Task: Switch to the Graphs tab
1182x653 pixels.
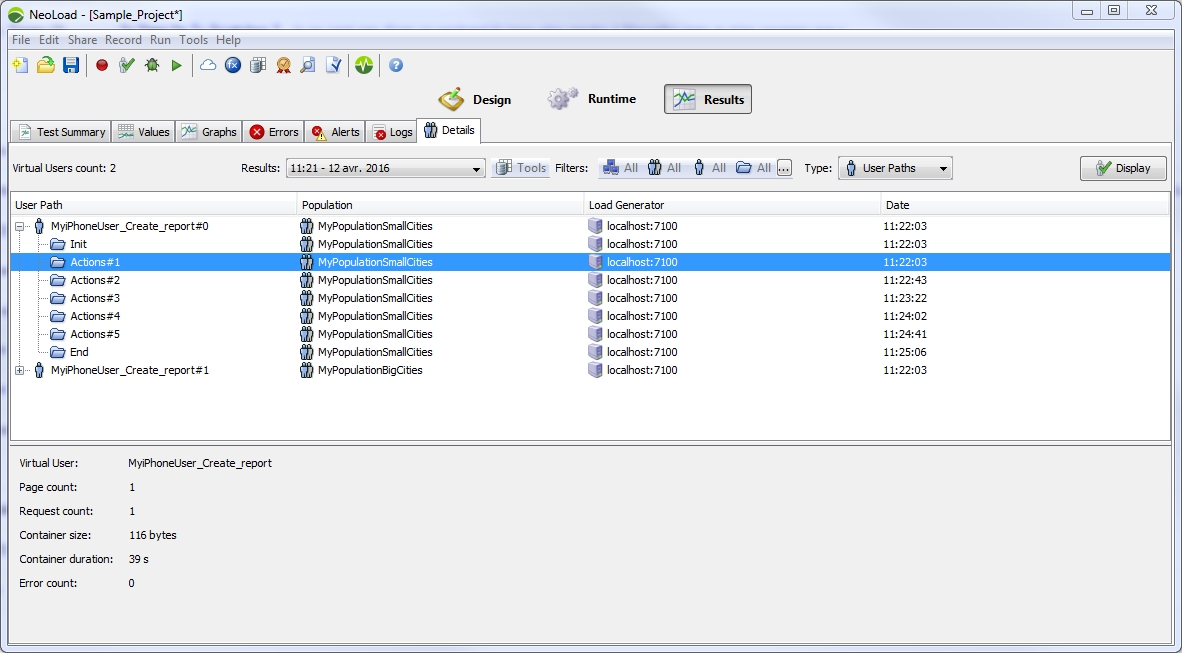Action: [x=209, y=132]
